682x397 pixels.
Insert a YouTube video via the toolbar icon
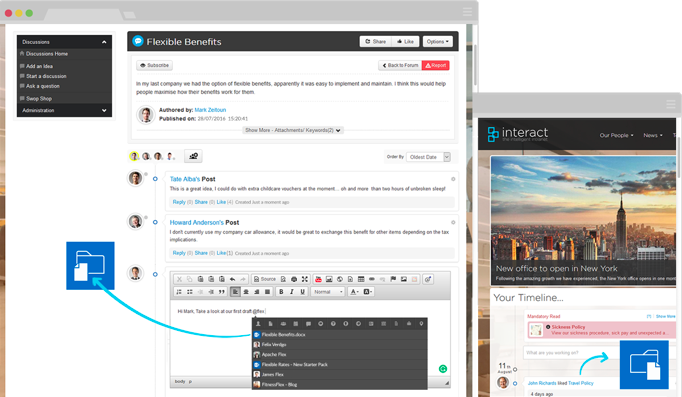318,279
